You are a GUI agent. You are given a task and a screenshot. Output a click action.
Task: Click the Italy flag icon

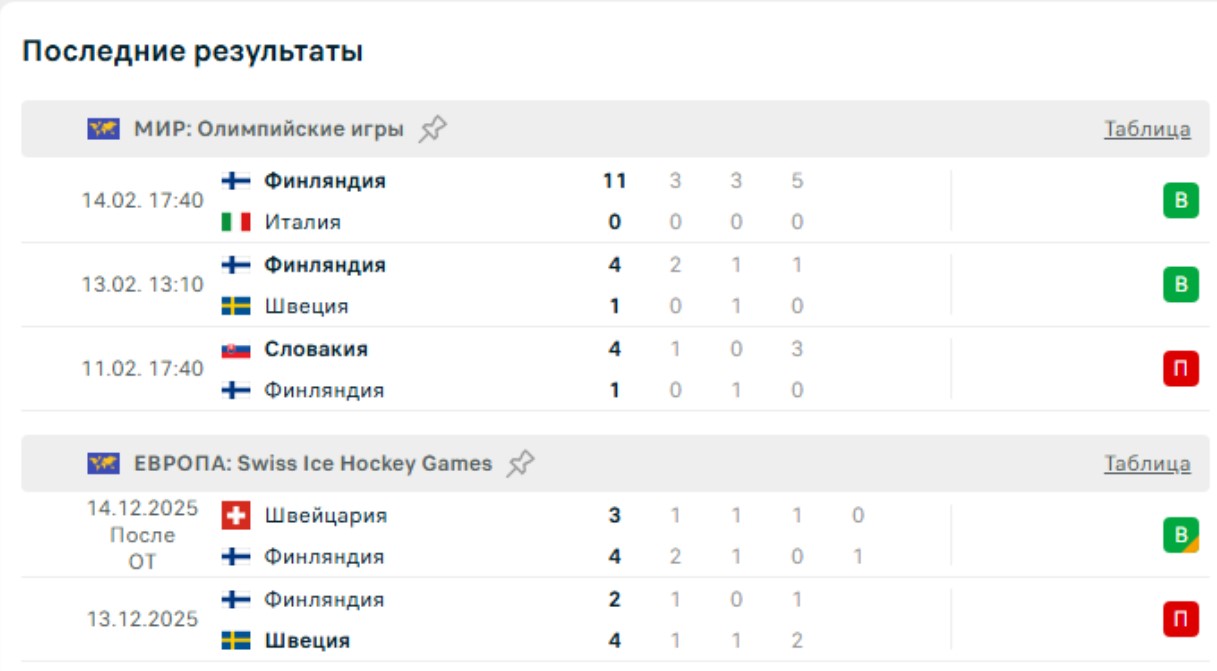point(236,222)
